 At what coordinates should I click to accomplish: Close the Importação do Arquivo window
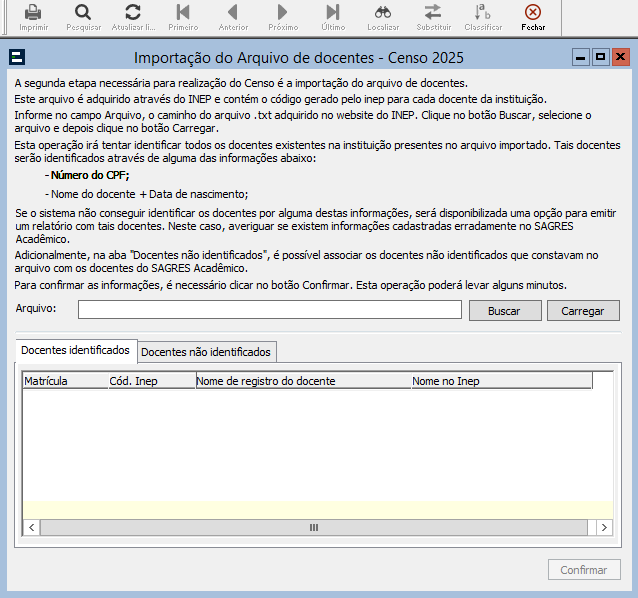coord(621,57)
